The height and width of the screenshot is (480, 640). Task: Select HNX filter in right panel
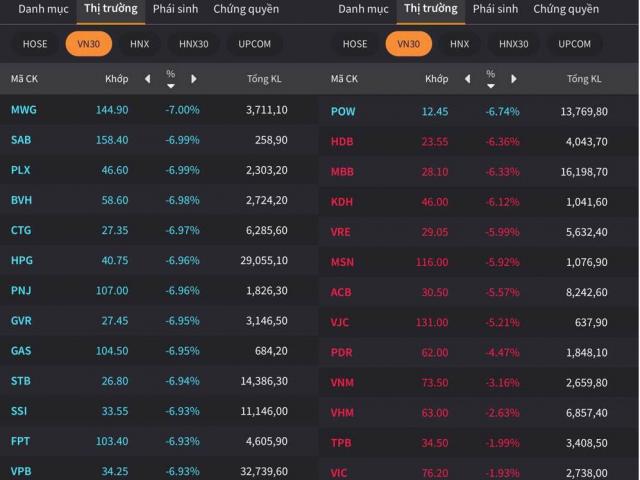pos(459,44)
